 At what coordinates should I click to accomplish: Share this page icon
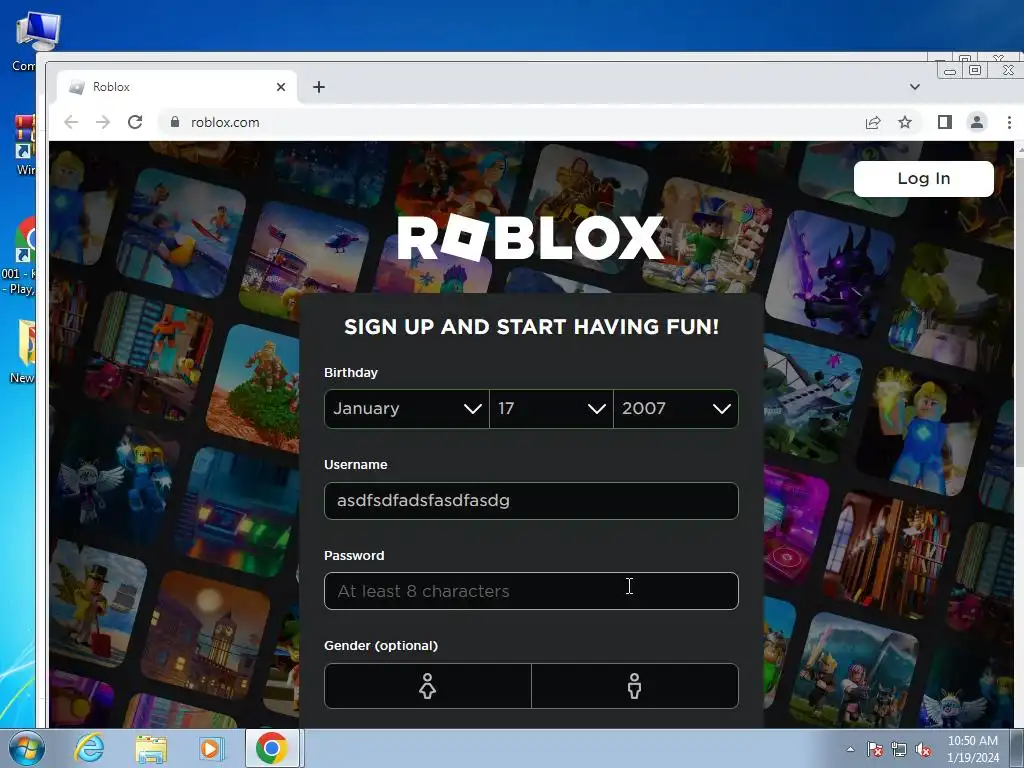pyautogui.click(x=873, y=122)
